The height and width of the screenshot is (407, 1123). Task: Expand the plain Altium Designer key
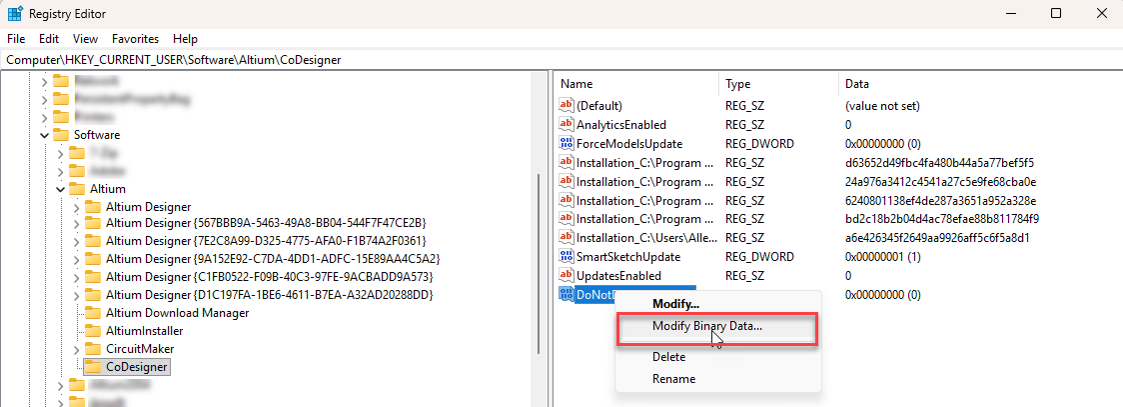[x=77, y=207]
